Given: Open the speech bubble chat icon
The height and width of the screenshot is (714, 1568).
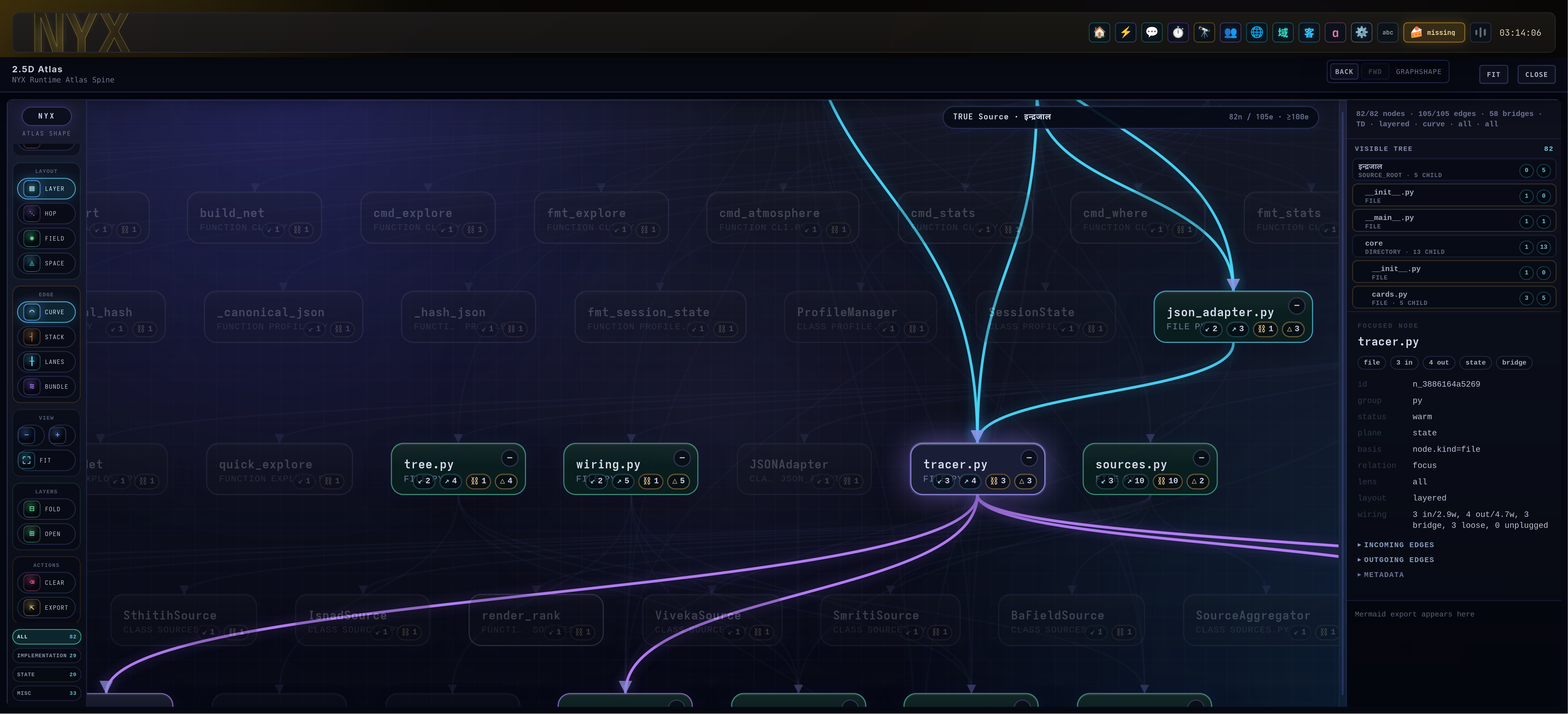Looking at the screenshot, I should coord(1152,32).
